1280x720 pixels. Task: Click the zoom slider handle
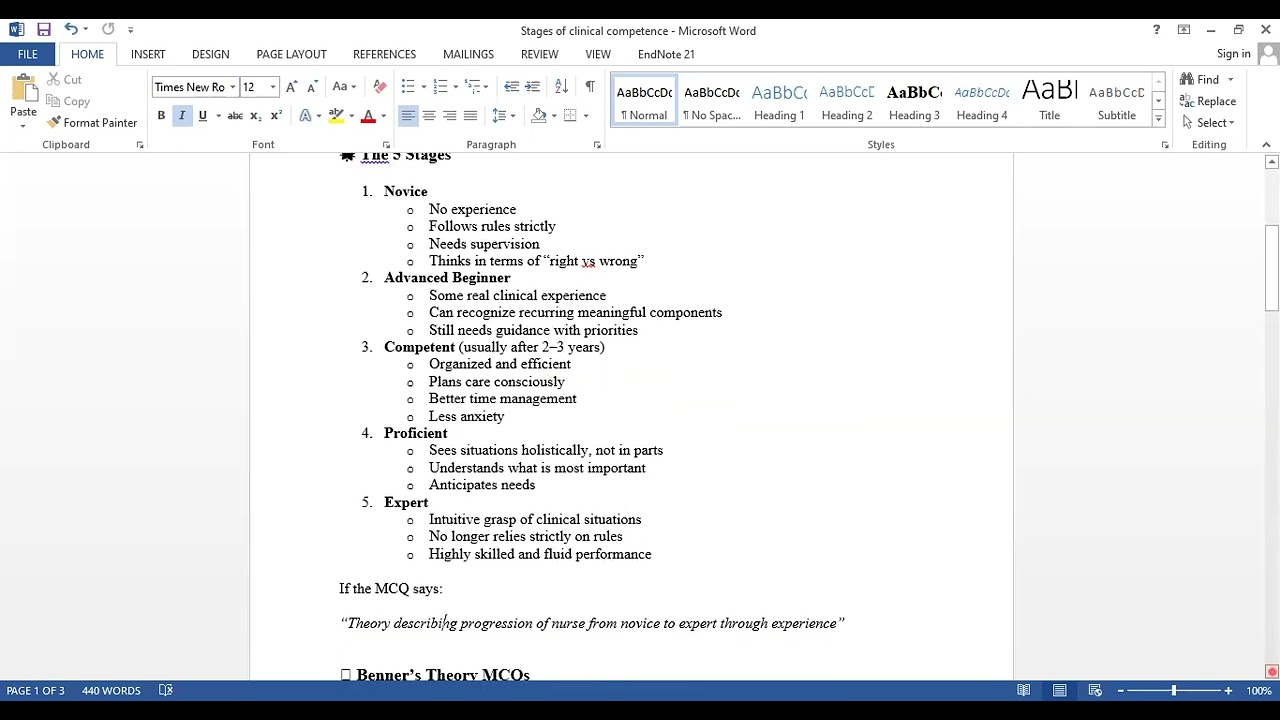point(1174,691)
